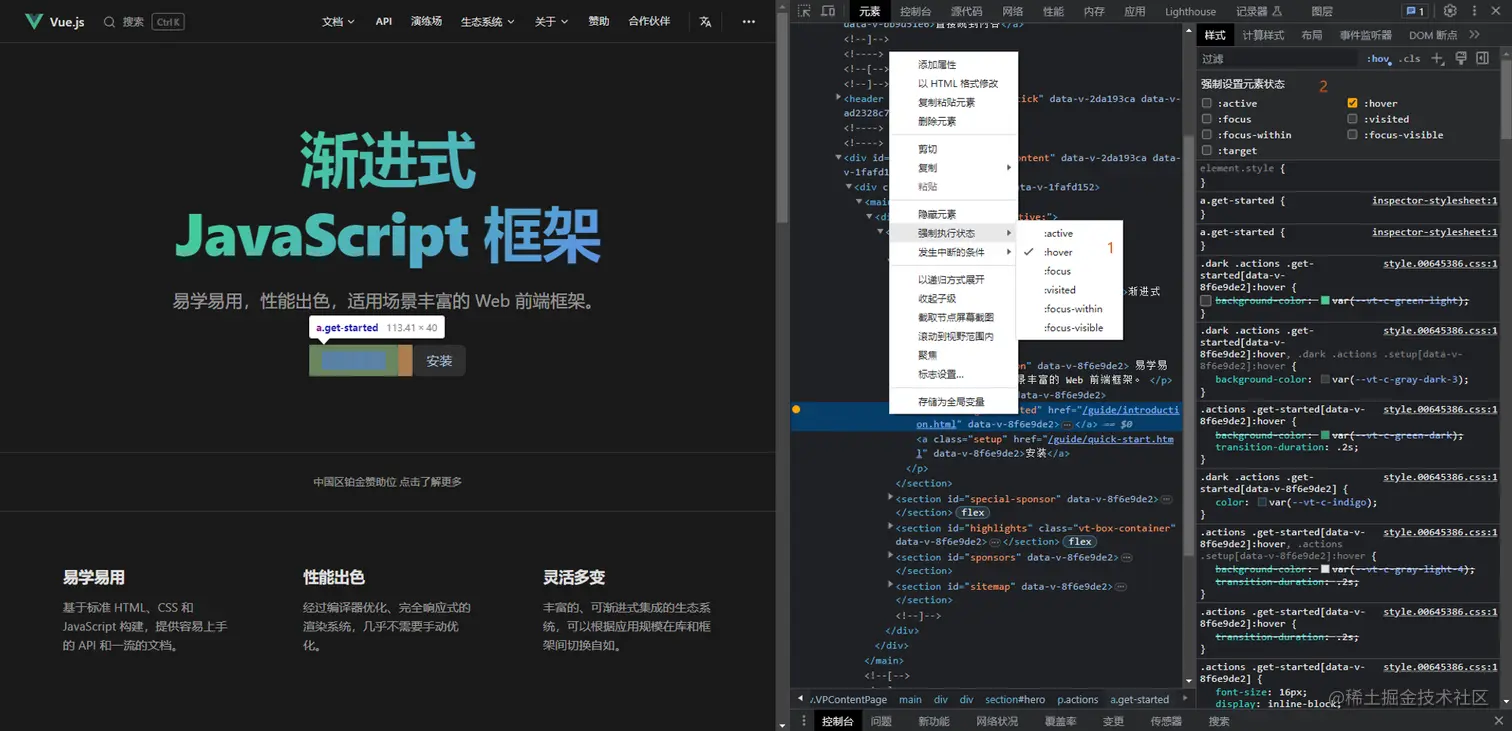The width and height of the screenshot is (1512, 731).
Task: Click the Vue.js logo icon
Action: click(34, 21)
